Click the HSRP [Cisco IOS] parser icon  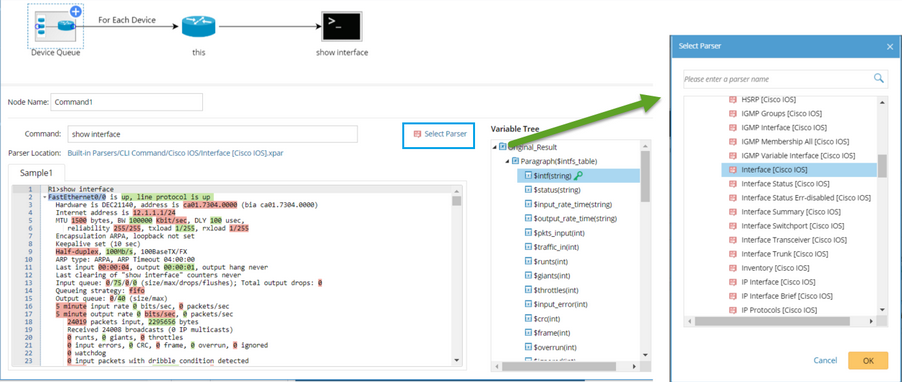pyautogui.click(x=733, y=99)
